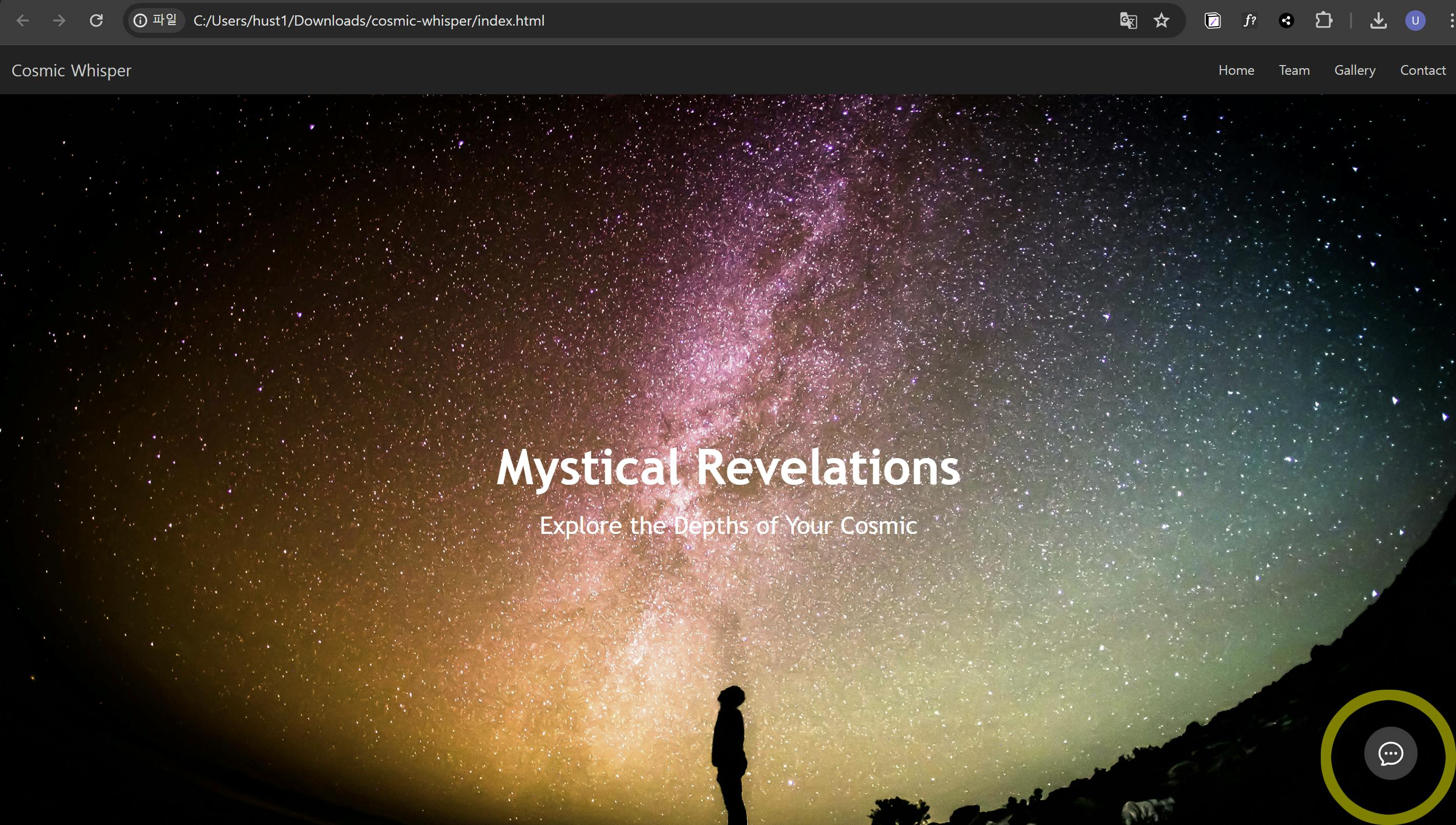Open the user profile avatar U
Screen dimensions: 1456x825
(1415, 21)
